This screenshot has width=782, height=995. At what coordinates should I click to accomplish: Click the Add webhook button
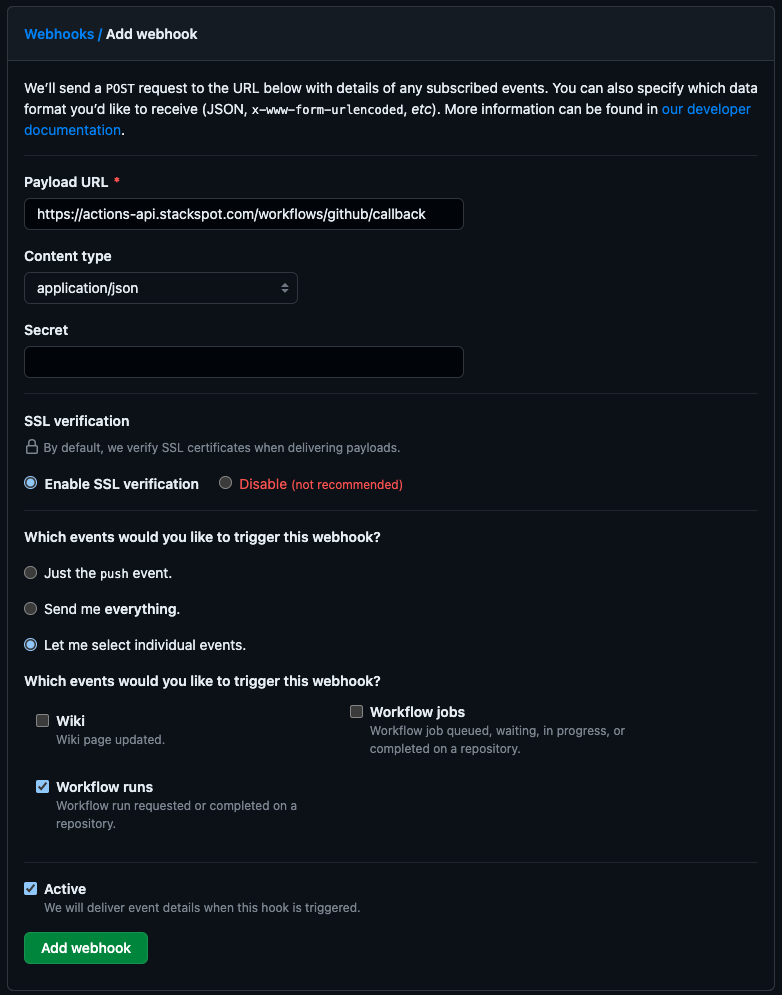pos(85,947)
